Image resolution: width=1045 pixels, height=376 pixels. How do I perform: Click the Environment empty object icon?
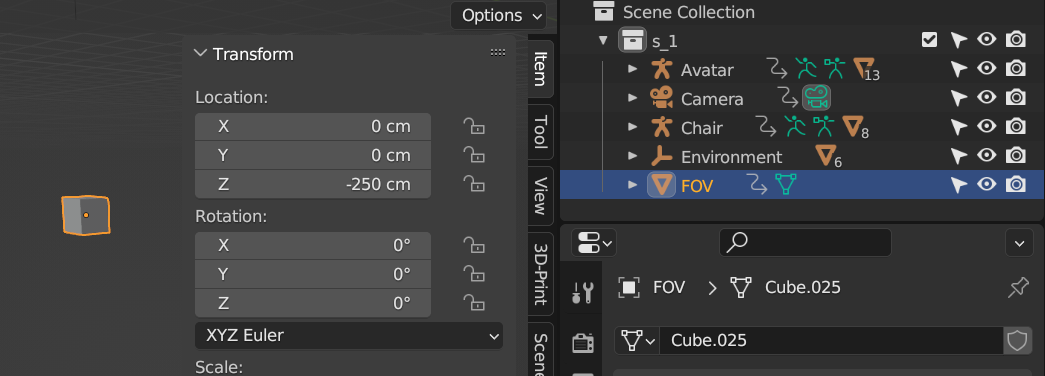[x=661, y=156]
